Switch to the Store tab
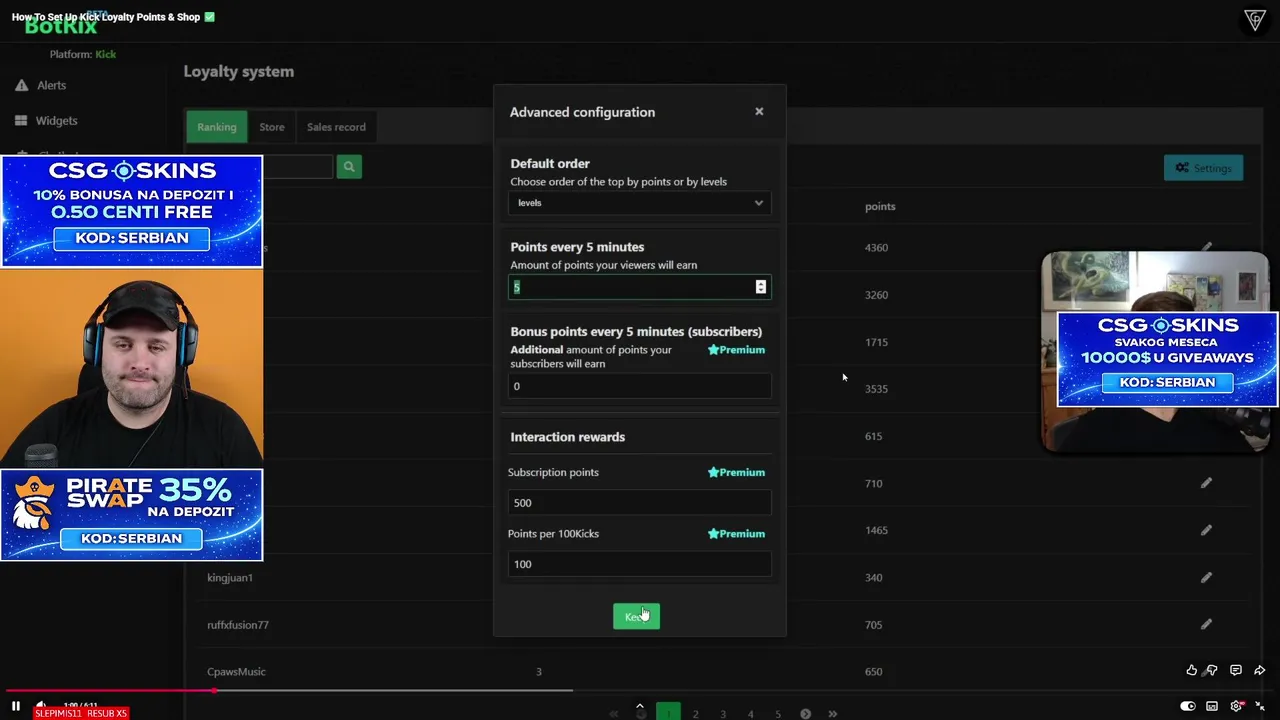The image size is (1280, 720). (272, 127)
